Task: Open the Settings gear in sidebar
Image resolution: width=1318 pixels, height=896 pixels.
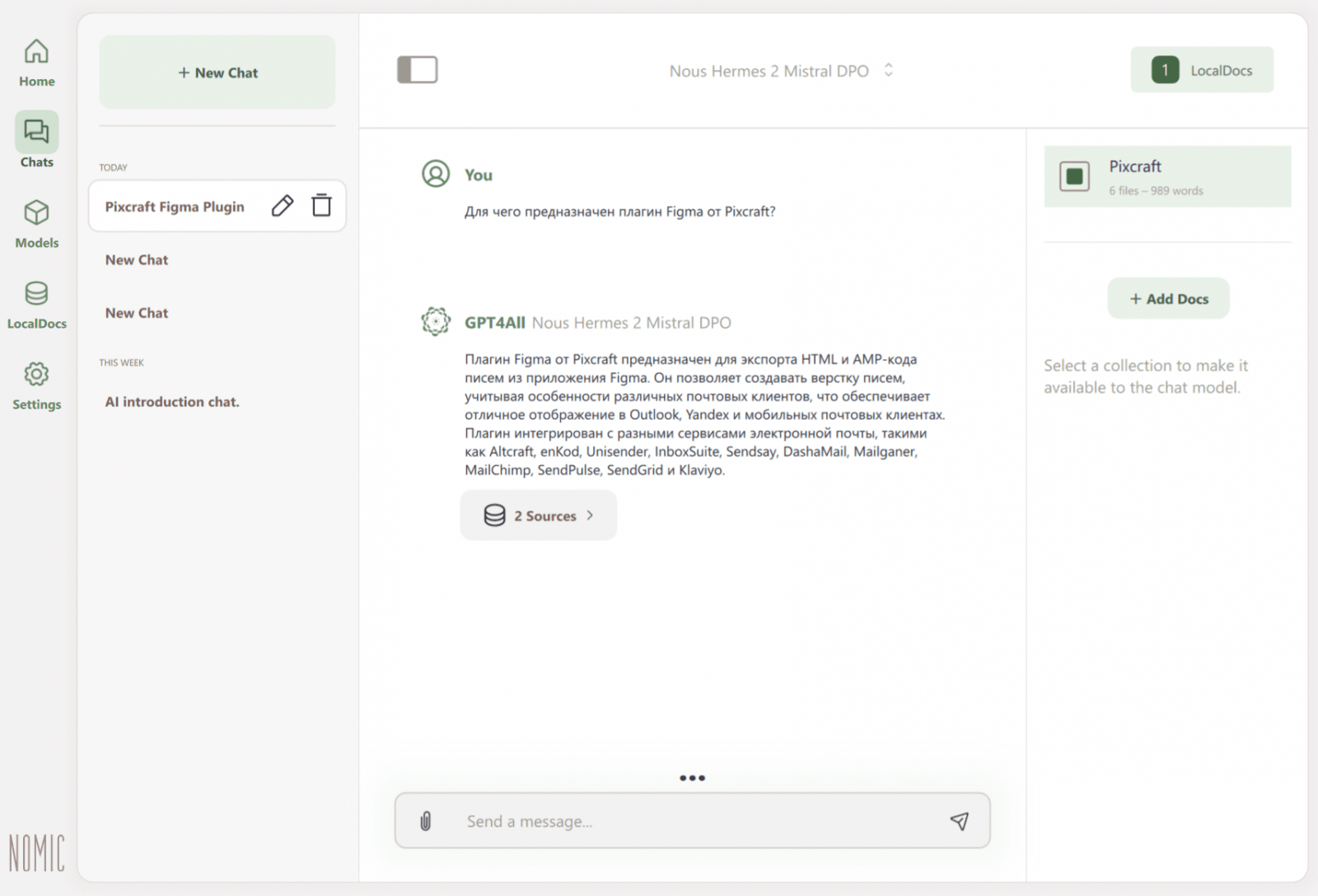Action: (x=36, y=385)
